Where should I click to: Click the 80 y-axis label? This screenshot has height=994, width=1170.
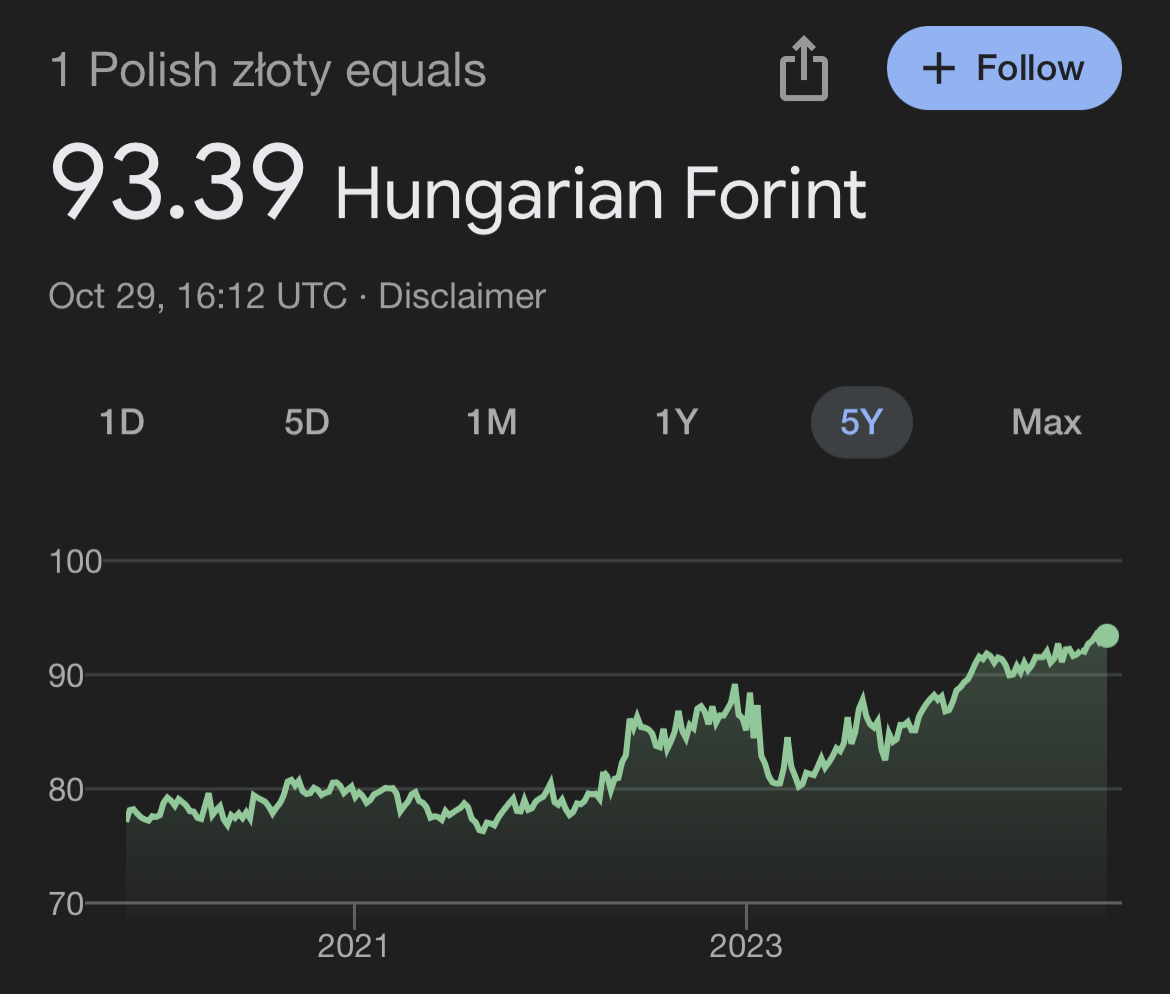coord(66,790)
